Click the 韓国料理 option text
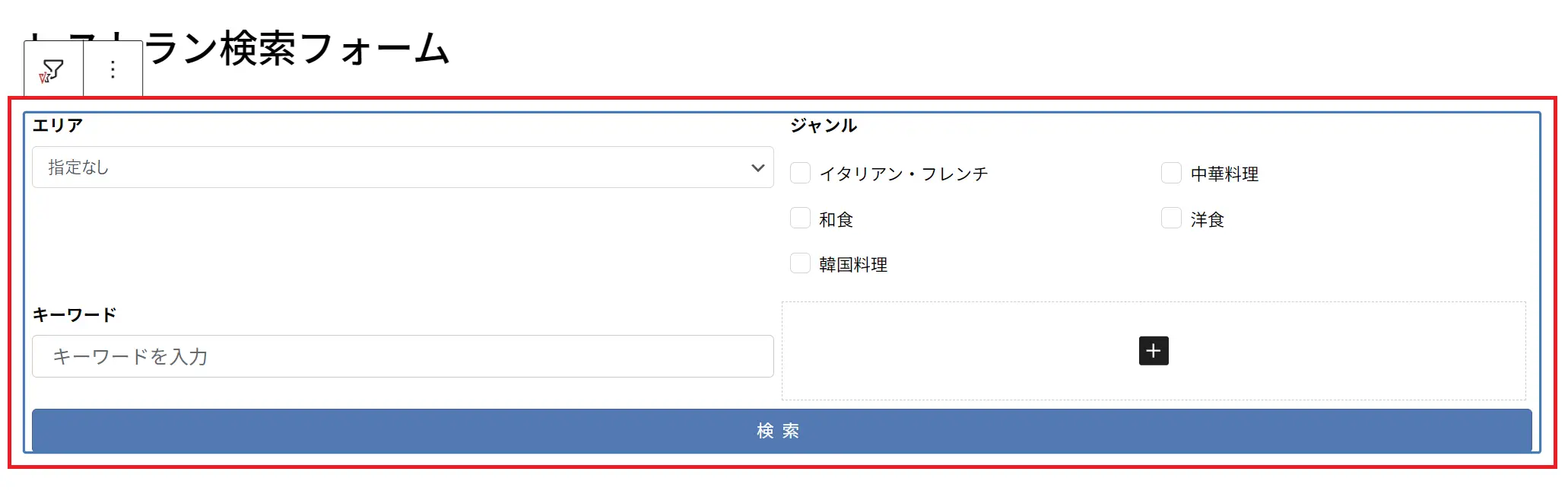The width and height of the screenshot is (1568, 494). tap(853, 265)
